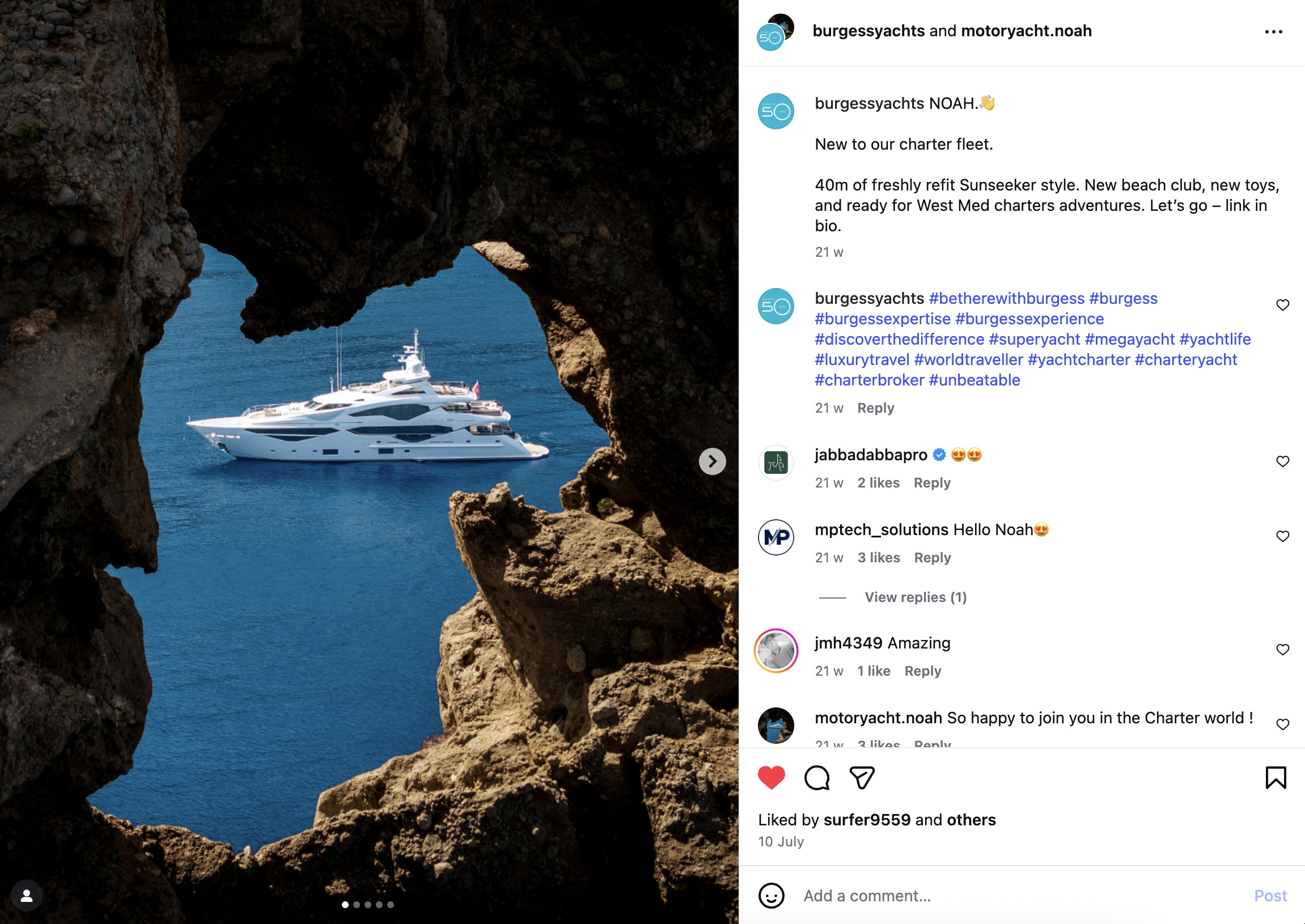
Task: Unlike the post with the red heart
Action: [x=771, y=778]
